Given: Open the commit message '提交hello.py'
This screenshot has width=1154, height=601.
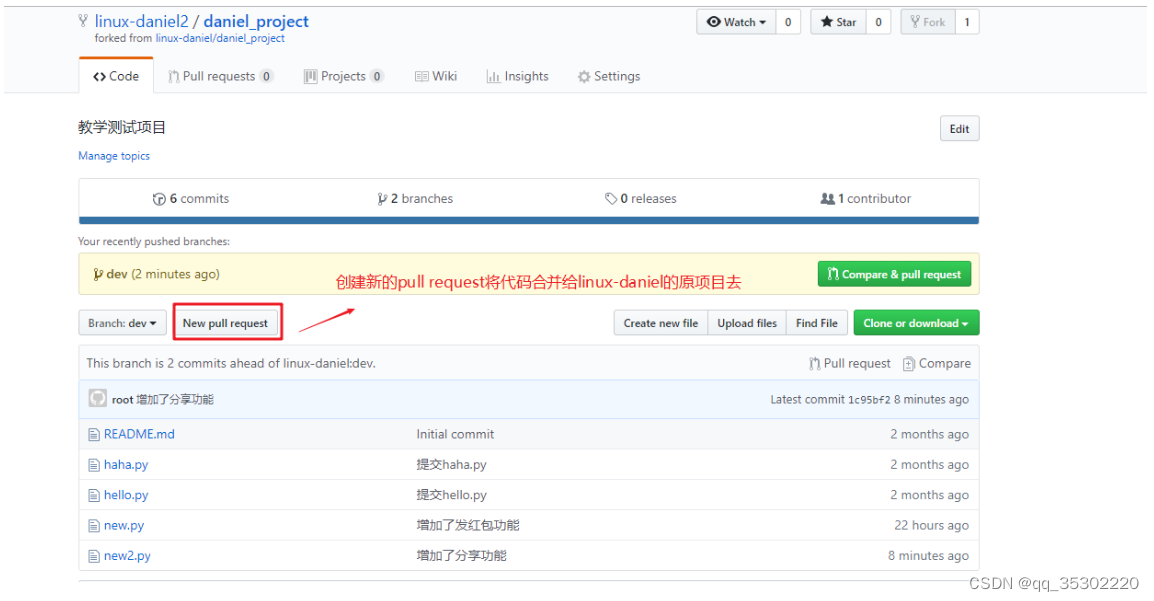Looking at the screenshot, I should pyautogui.click(x=452, y=495).
